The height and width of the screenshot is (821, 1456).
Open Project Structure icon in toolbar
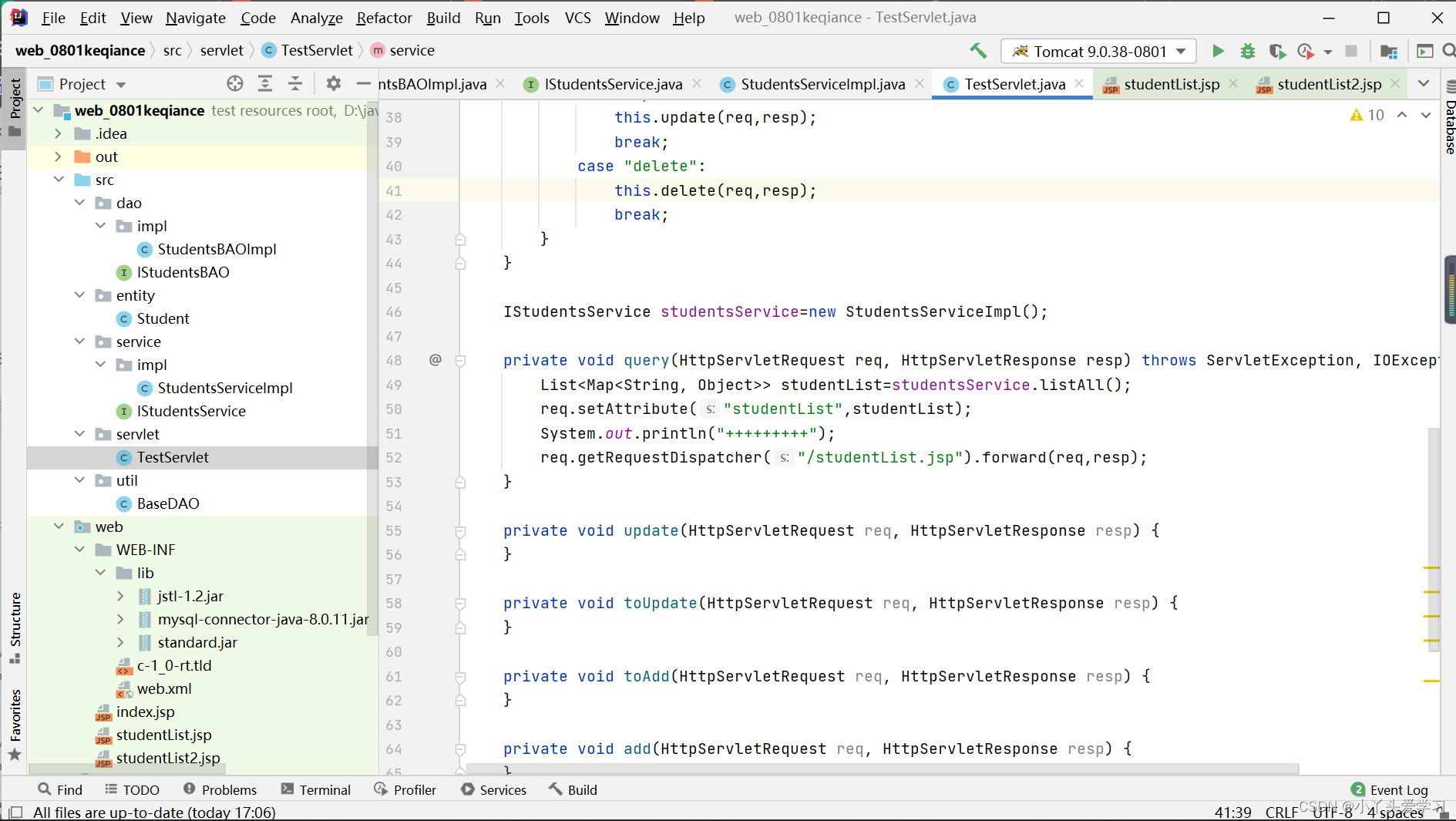tap(1389, 51)
